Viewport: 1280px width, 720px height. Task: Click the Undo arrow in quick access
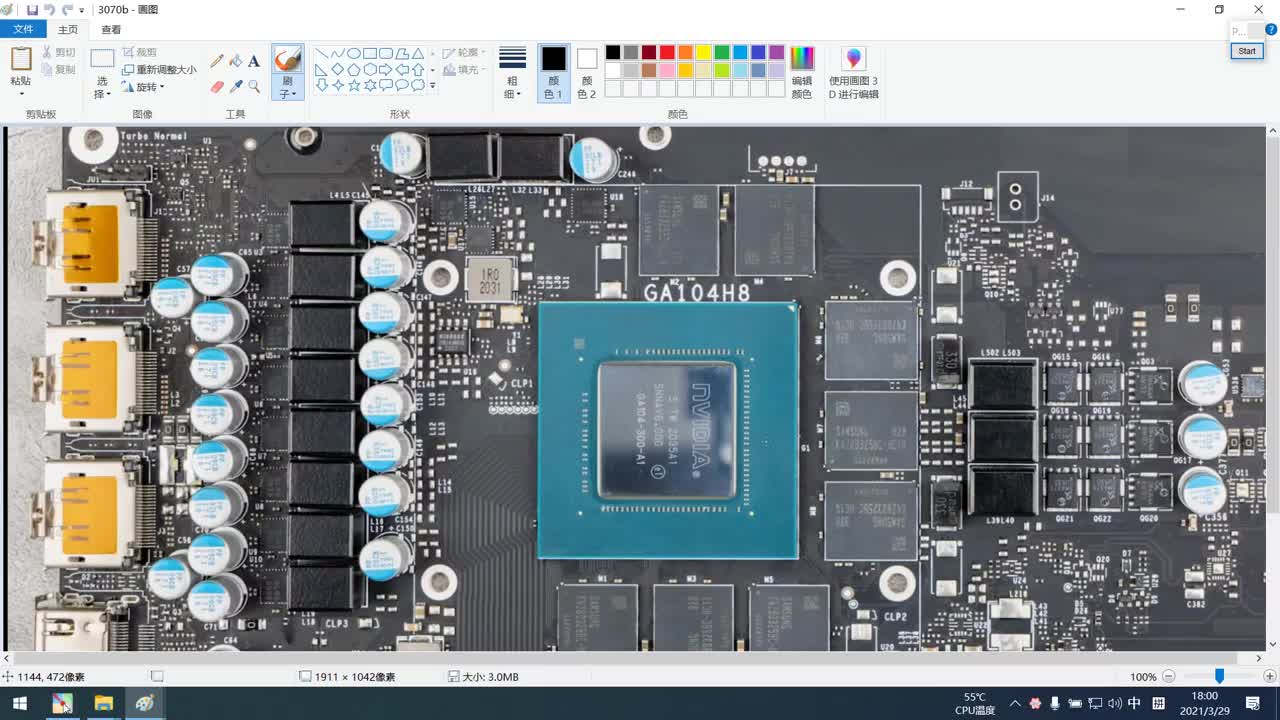click(50, 9)
